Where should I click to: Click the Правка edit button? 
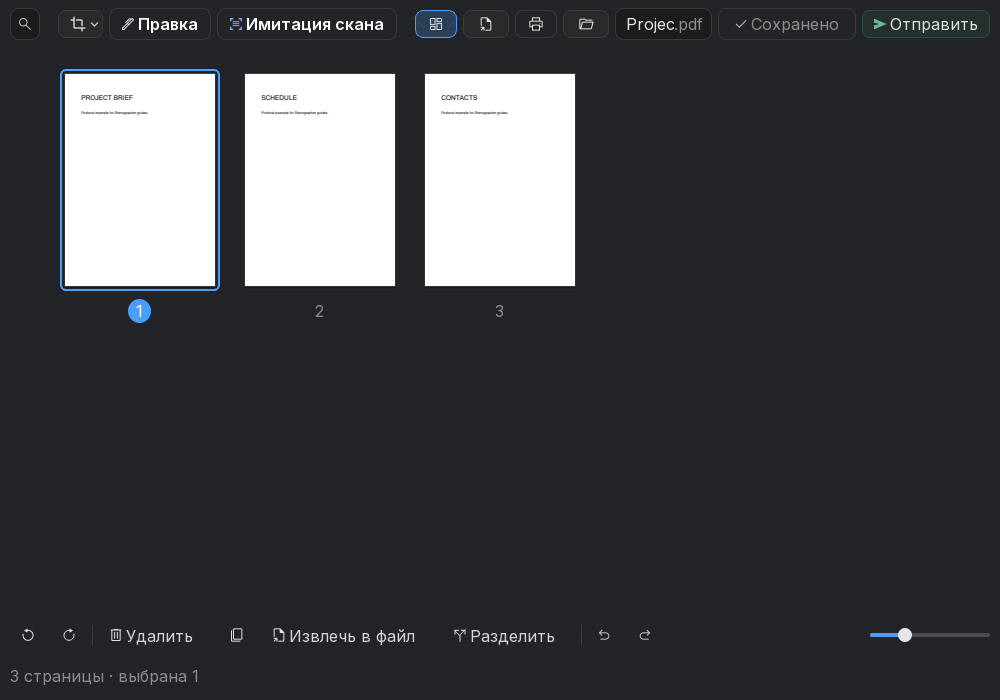(x=159, y=24)
